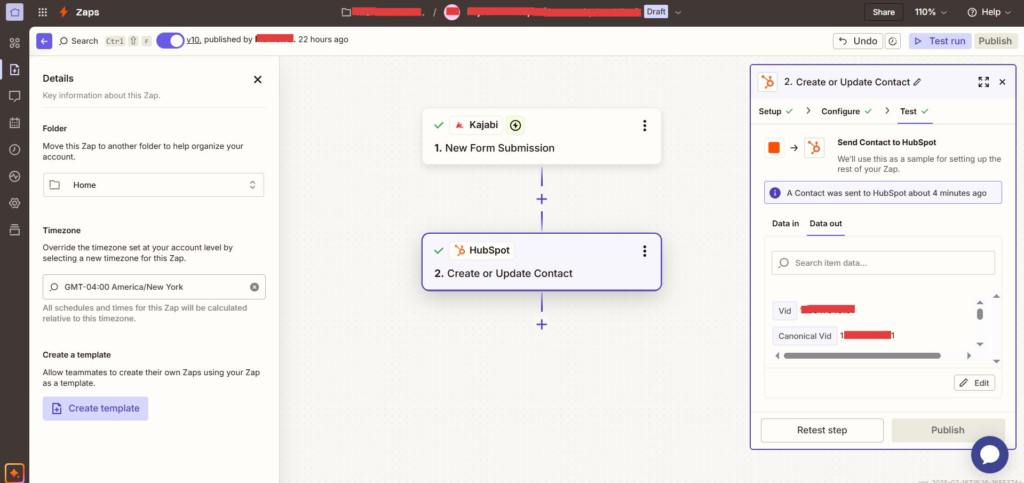The image size is (1024, 483).
Task: Open the settings gear sidebar icon
Action: (14, 203)
